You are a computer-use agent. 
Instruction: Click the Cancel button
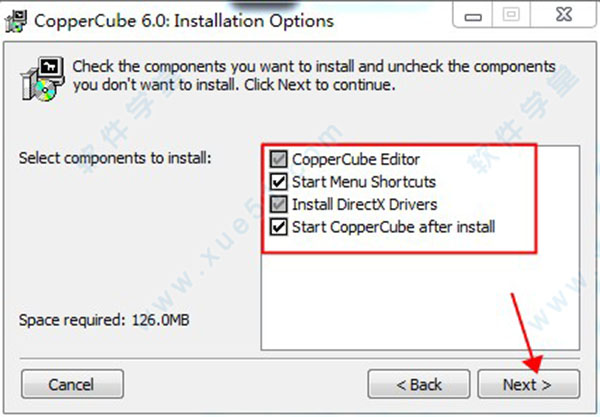[72, 384]
